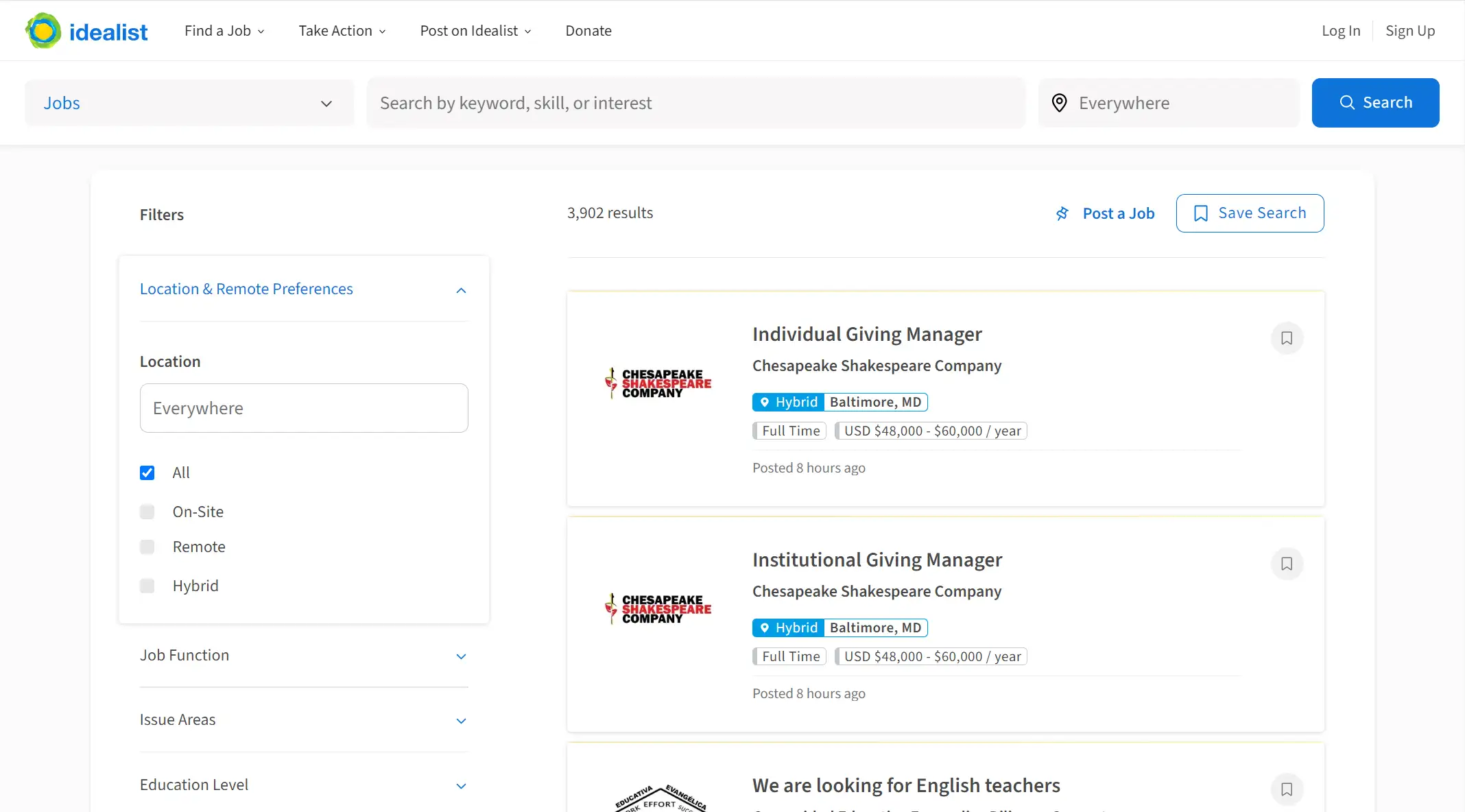Open the Individual Giving Manager job title

click(867, 335)
